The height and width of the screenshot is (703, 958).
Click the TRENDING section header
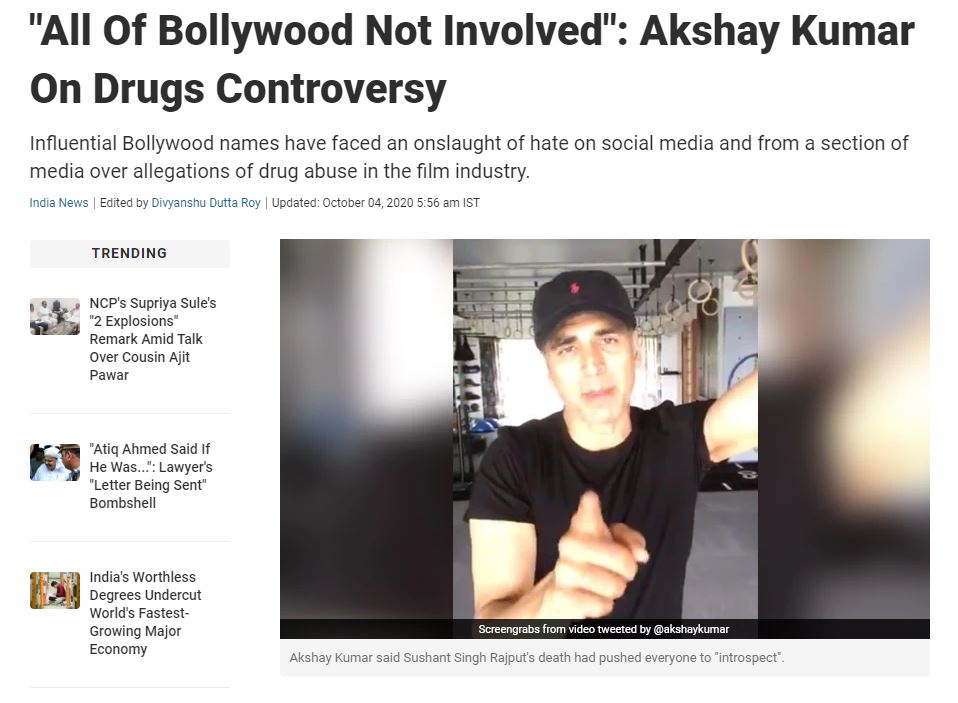130,253
